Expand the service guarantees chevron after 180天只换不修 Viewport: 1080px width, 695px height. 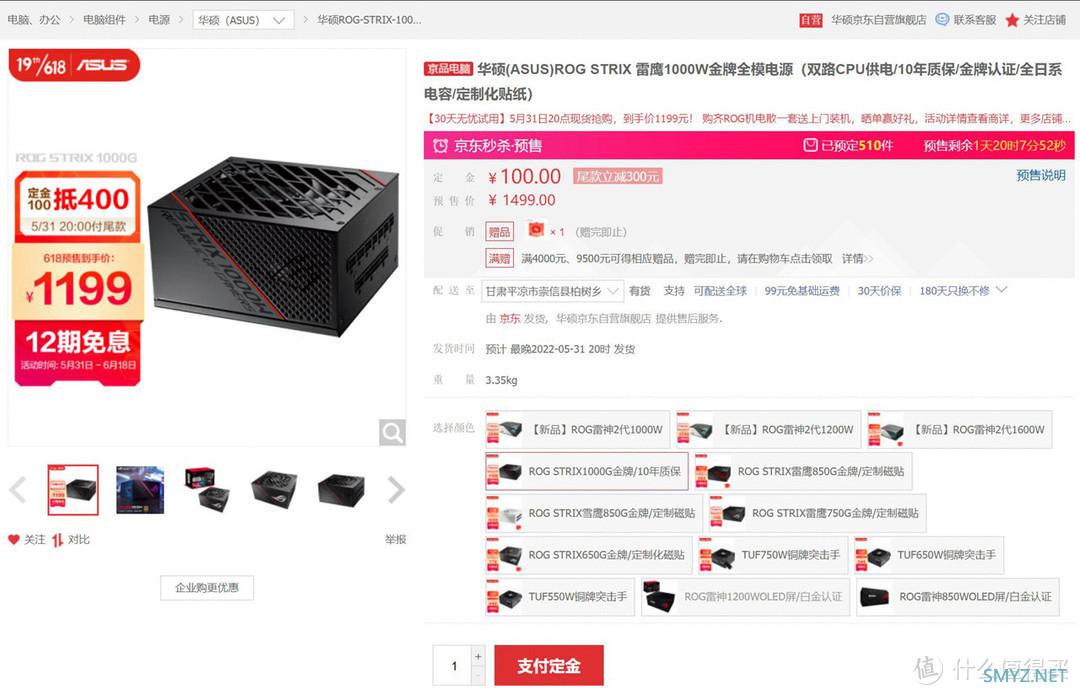(1001, 290)
